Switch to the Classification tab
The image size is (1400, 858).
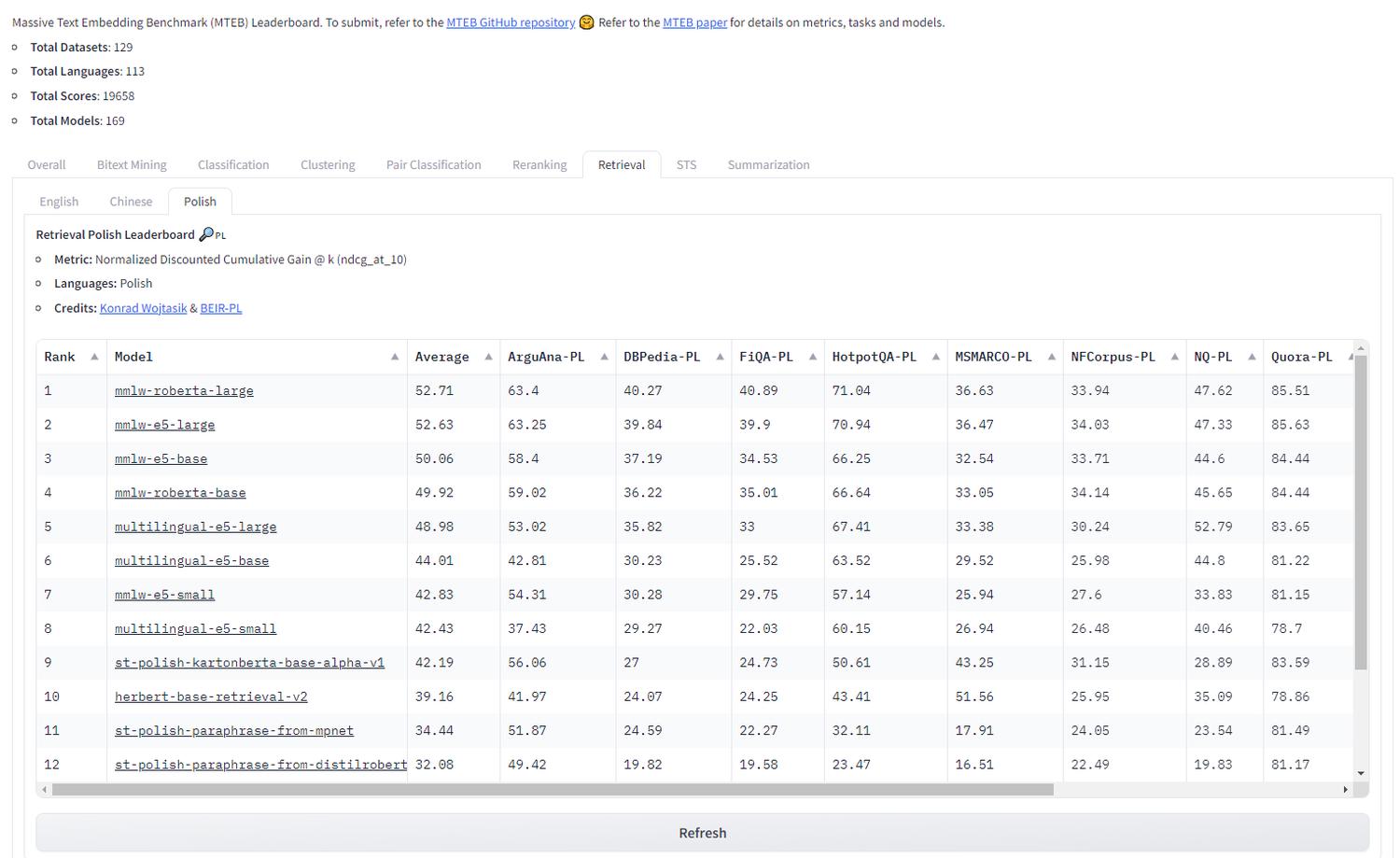coord(233,164)
